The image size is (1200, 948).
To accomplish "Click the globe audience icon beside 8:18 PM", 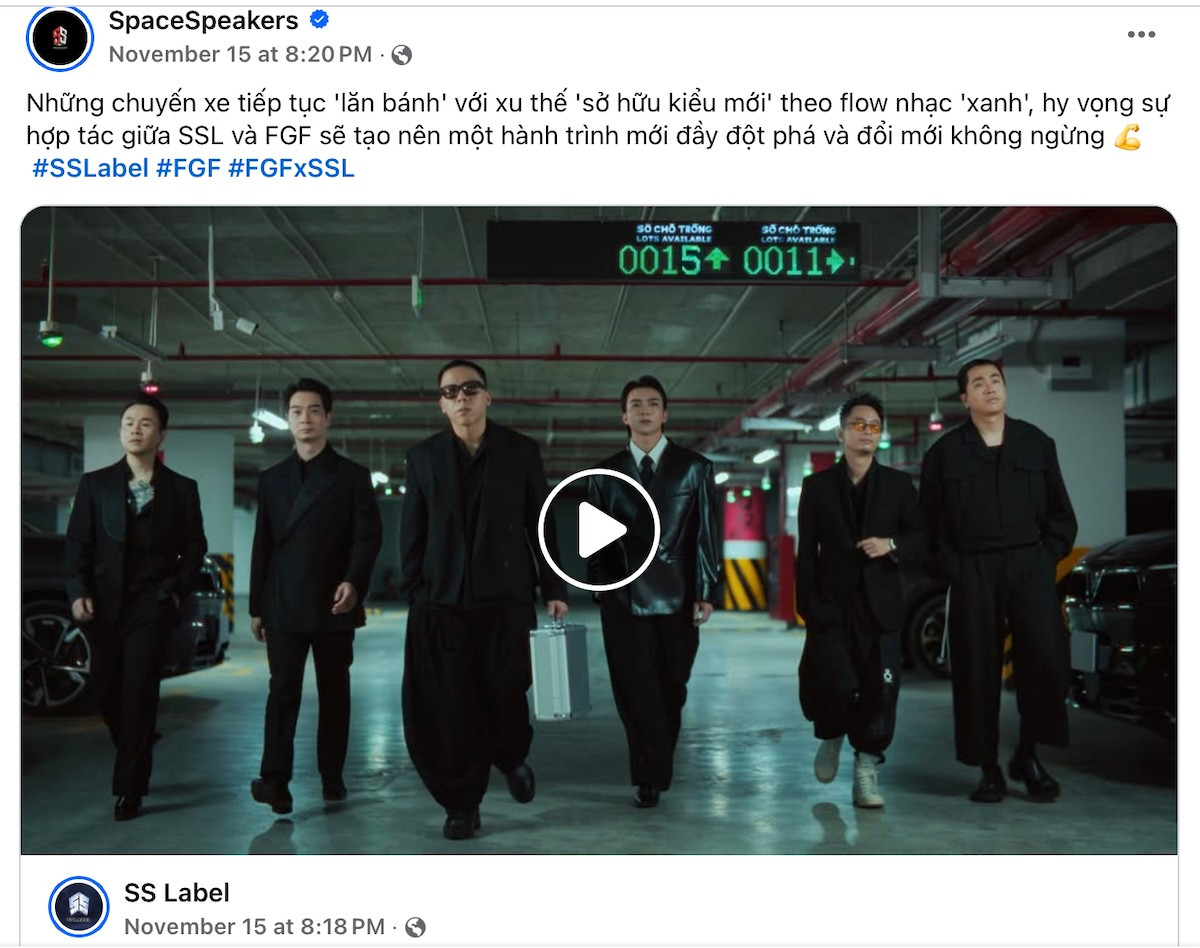I will click(414, 927).
